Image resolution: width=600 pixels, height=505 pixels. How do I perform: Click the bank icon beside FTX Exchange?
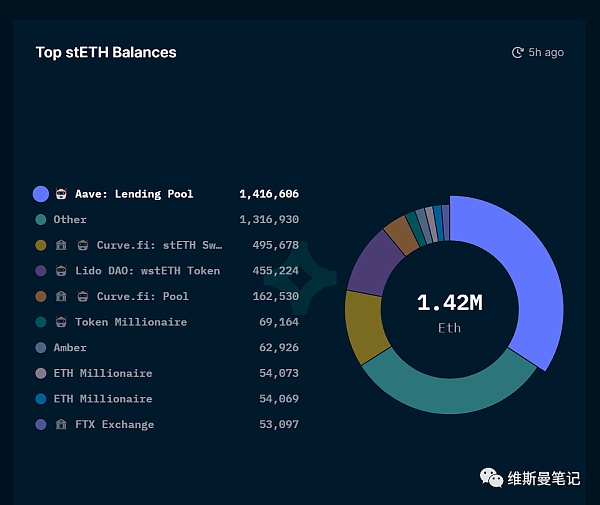click(62, 424)
